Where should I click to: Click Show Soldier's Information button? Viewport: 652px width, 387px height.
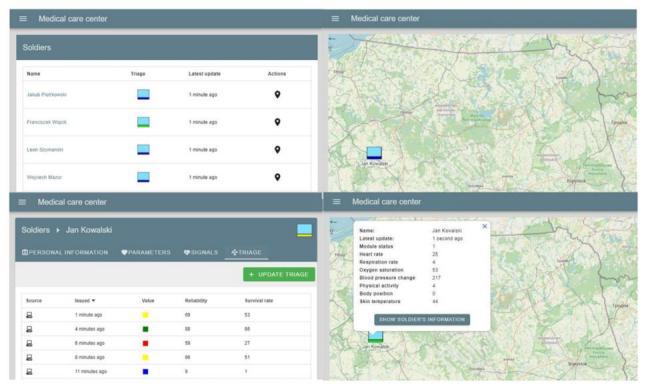tap(422, 319)
